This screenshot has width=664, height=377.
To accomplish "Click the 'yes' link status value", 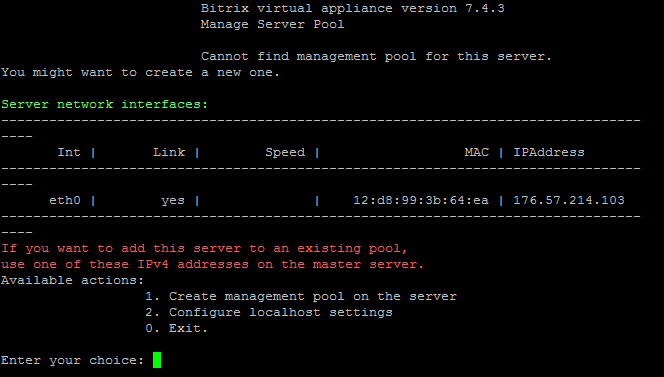I will click(x=173, y=200).
